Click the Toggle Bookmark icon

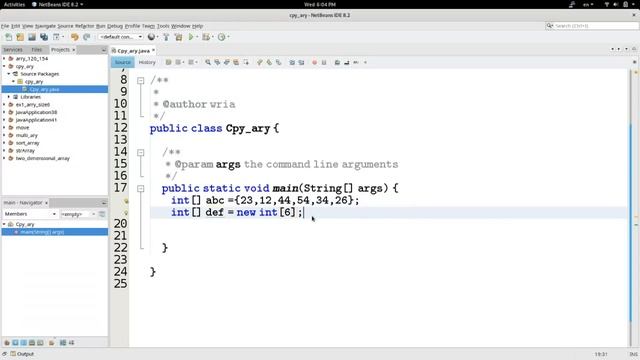point(278,62)
